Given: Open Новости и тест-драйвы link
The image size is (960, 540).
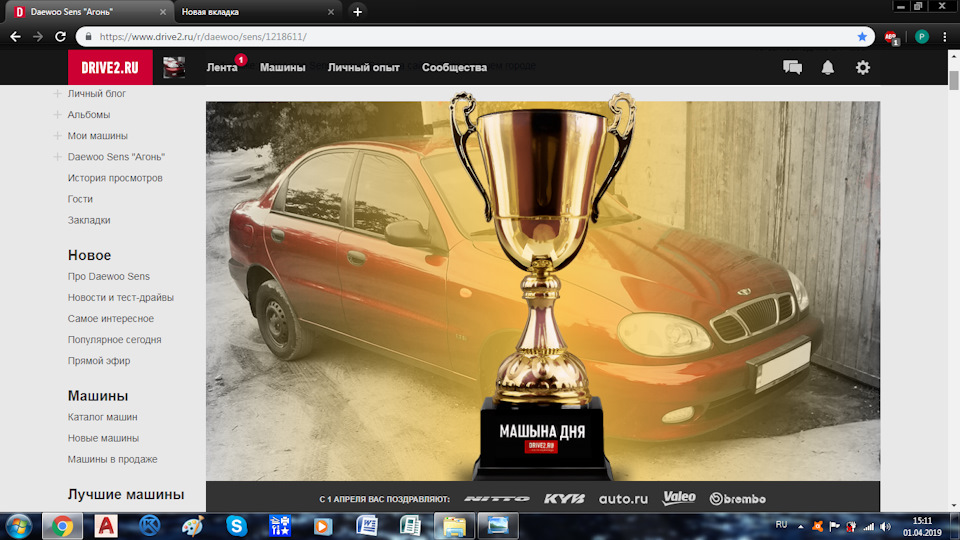Looking at the screenshot, I should coord(121,298).
